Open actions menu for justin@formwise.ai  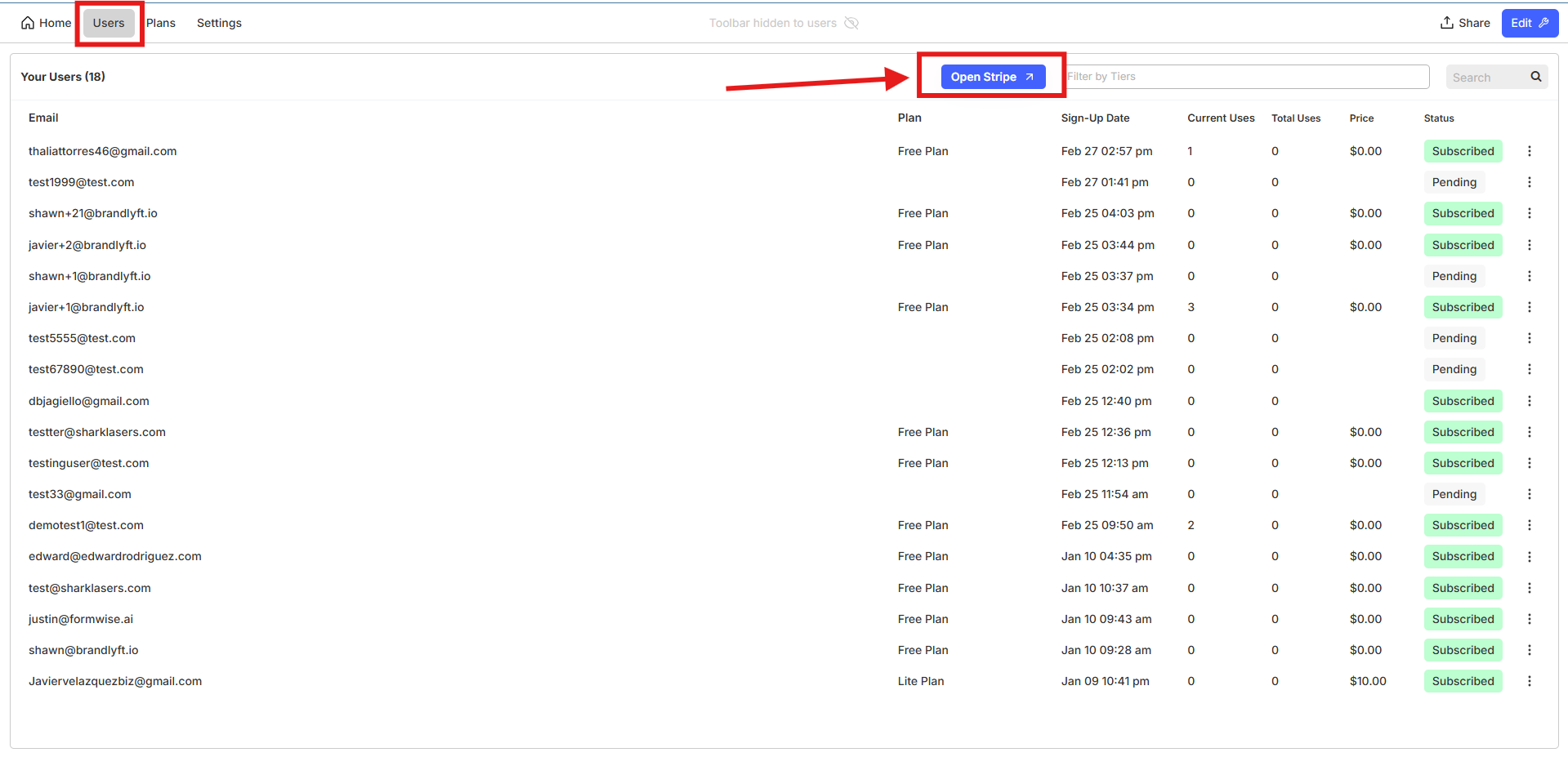click(x=1529, y=619)
